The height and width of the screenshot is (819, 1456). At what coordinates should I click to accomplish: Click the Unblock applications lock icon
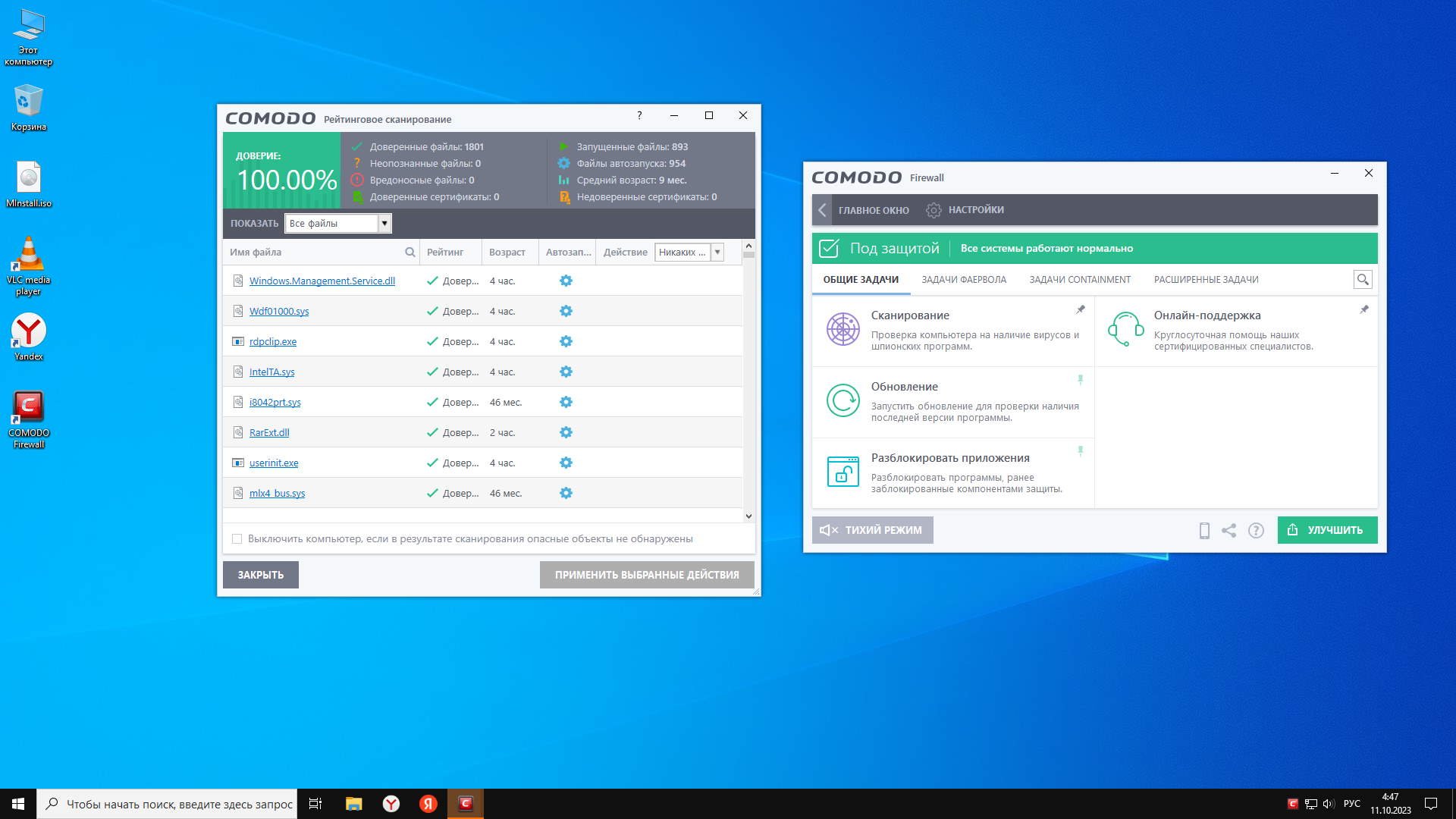coord(843,472)
